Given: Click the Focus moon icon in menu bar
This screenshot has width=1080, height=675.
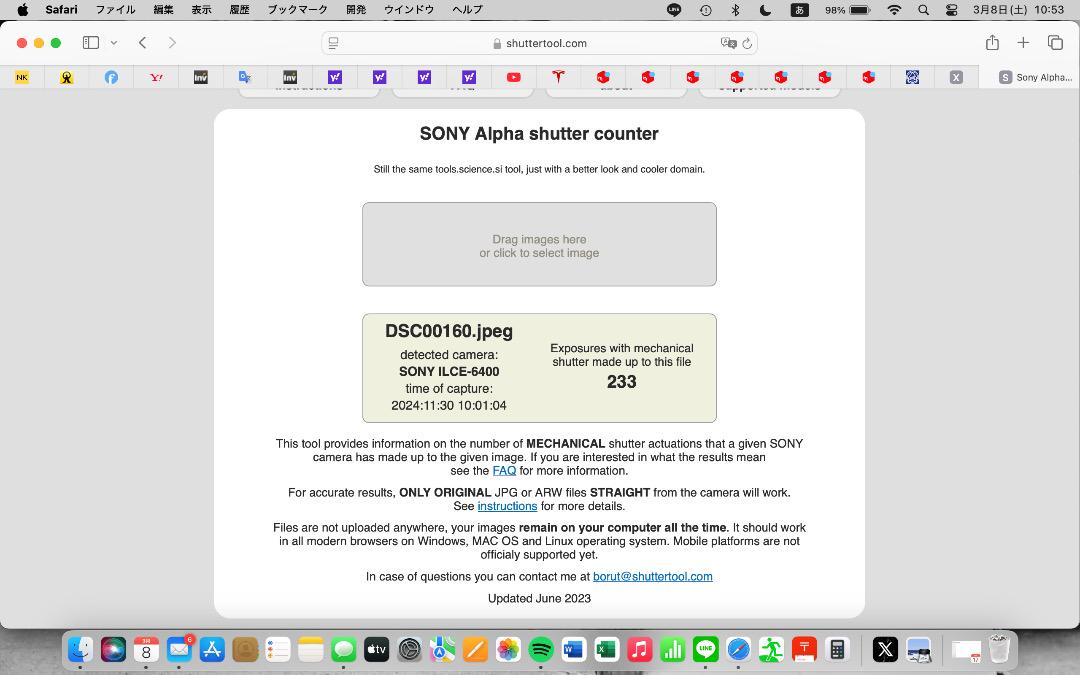Looking at the screenshot, I should pos(765,10).
